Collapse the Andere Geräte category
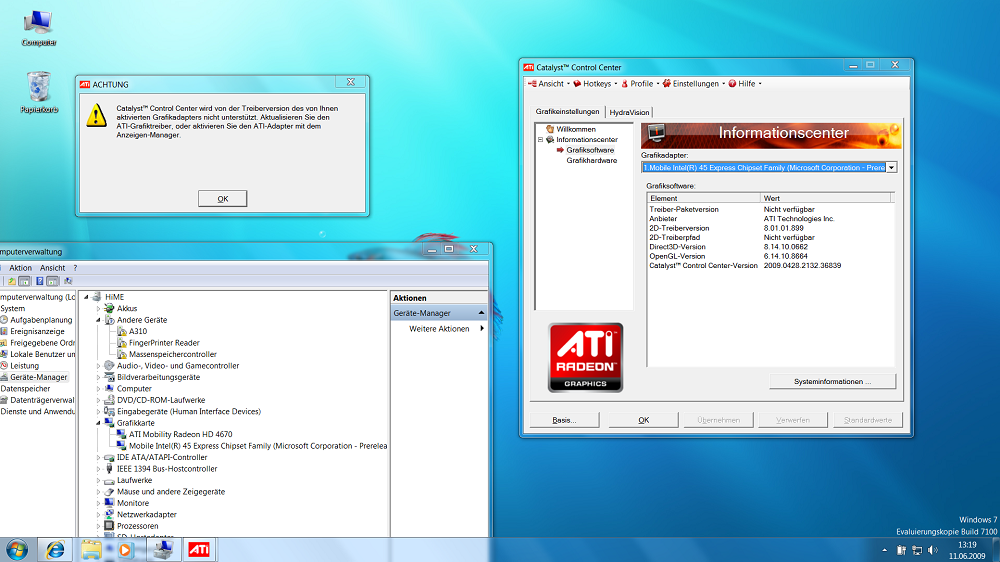This screenshot has height=562, width=1000. coord(98,320)
